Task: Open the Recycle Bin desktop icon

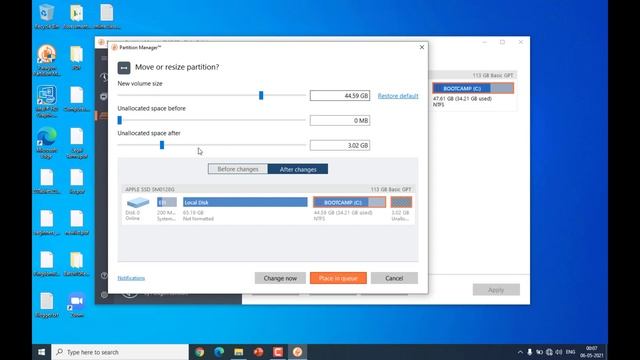Action: [47, 16]
